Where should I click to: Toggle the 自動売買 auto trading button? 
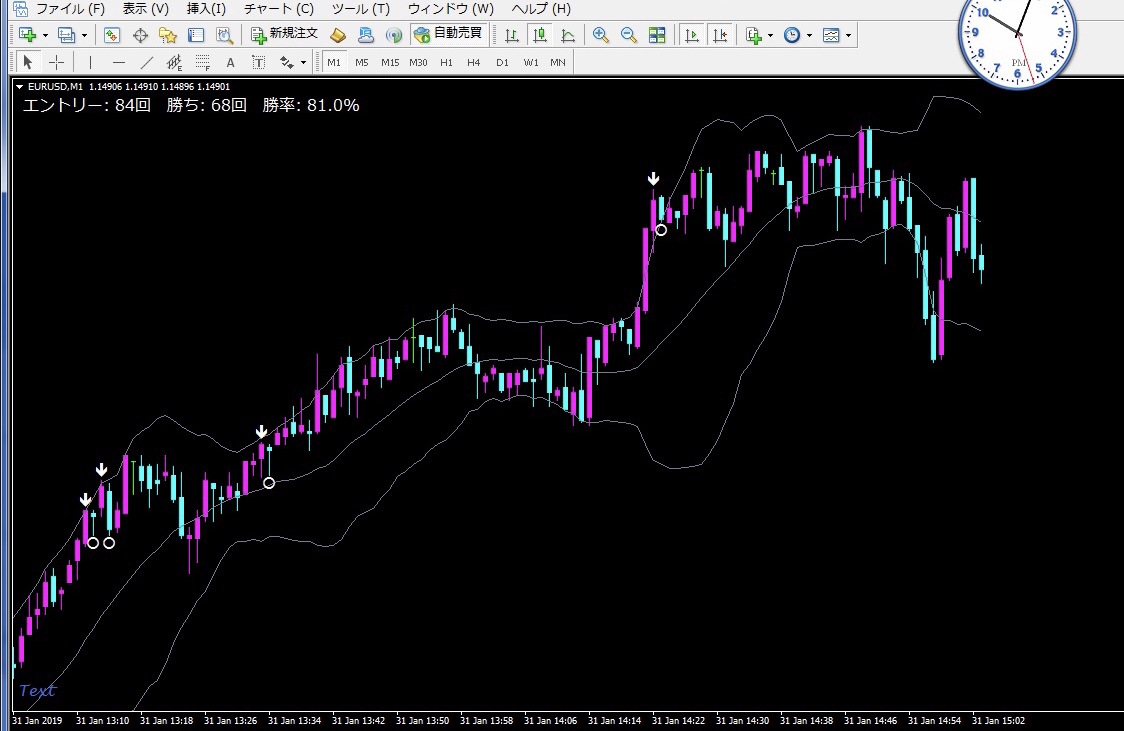coord(448,34)
